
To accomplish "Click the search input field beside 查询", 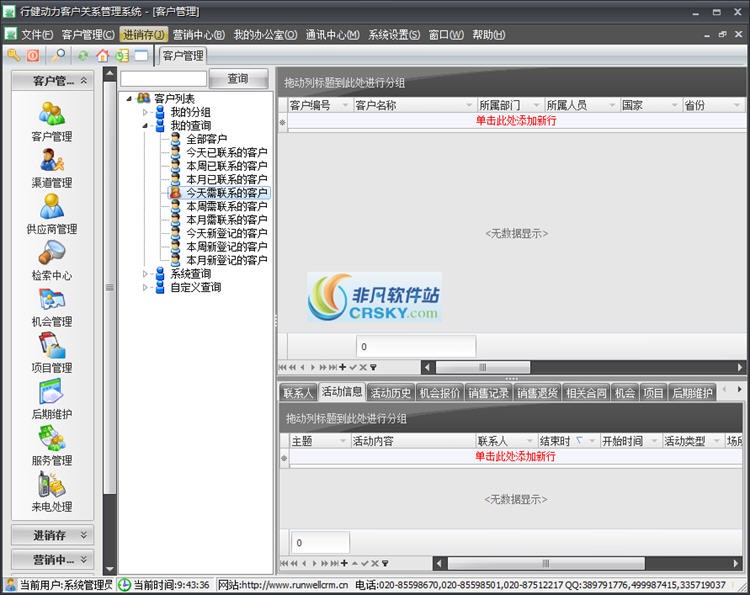I will (163, 78).
